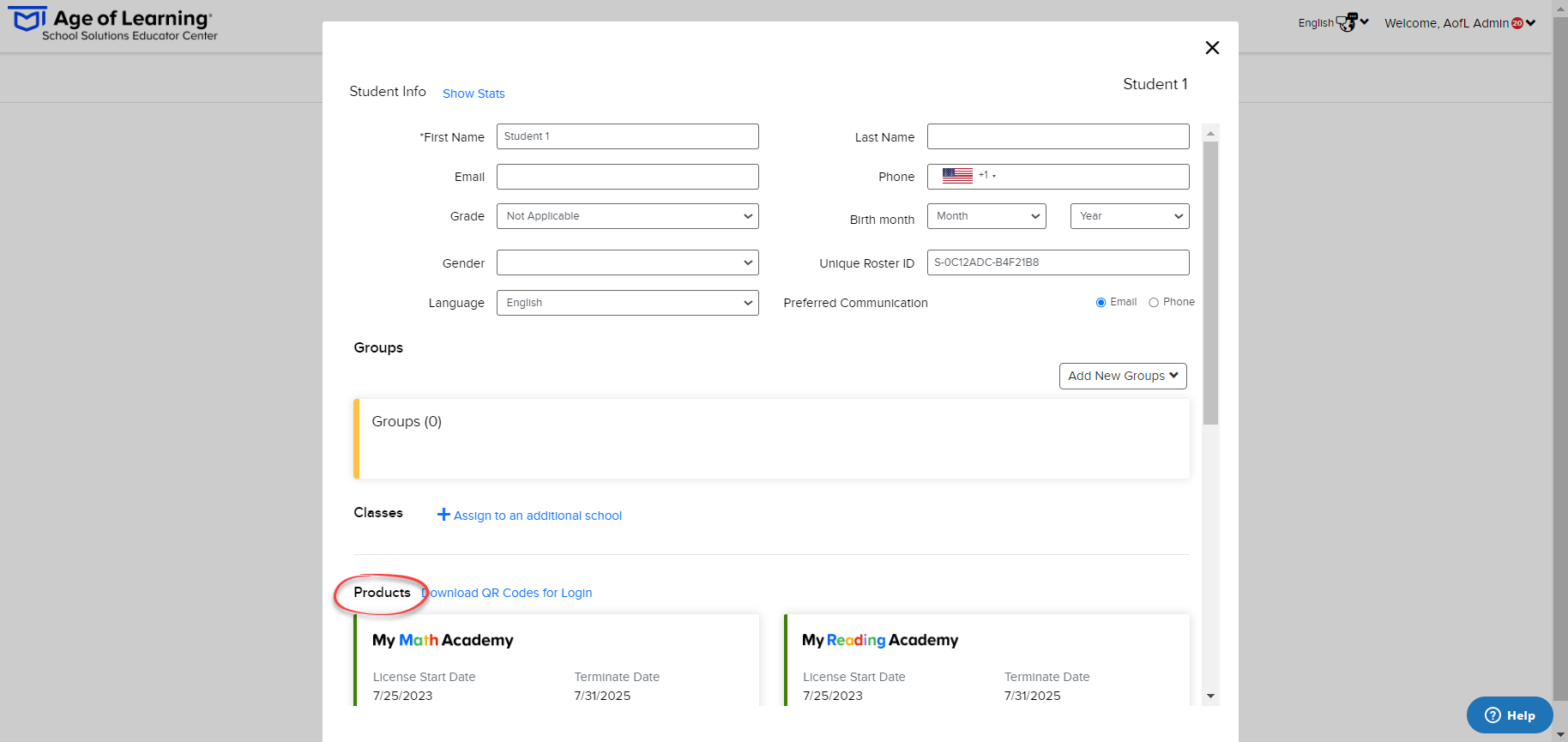The height and width of the screenshot is (742, 1568).
Task: Open the birth Month dropdown
Action: tap(986, 216)
